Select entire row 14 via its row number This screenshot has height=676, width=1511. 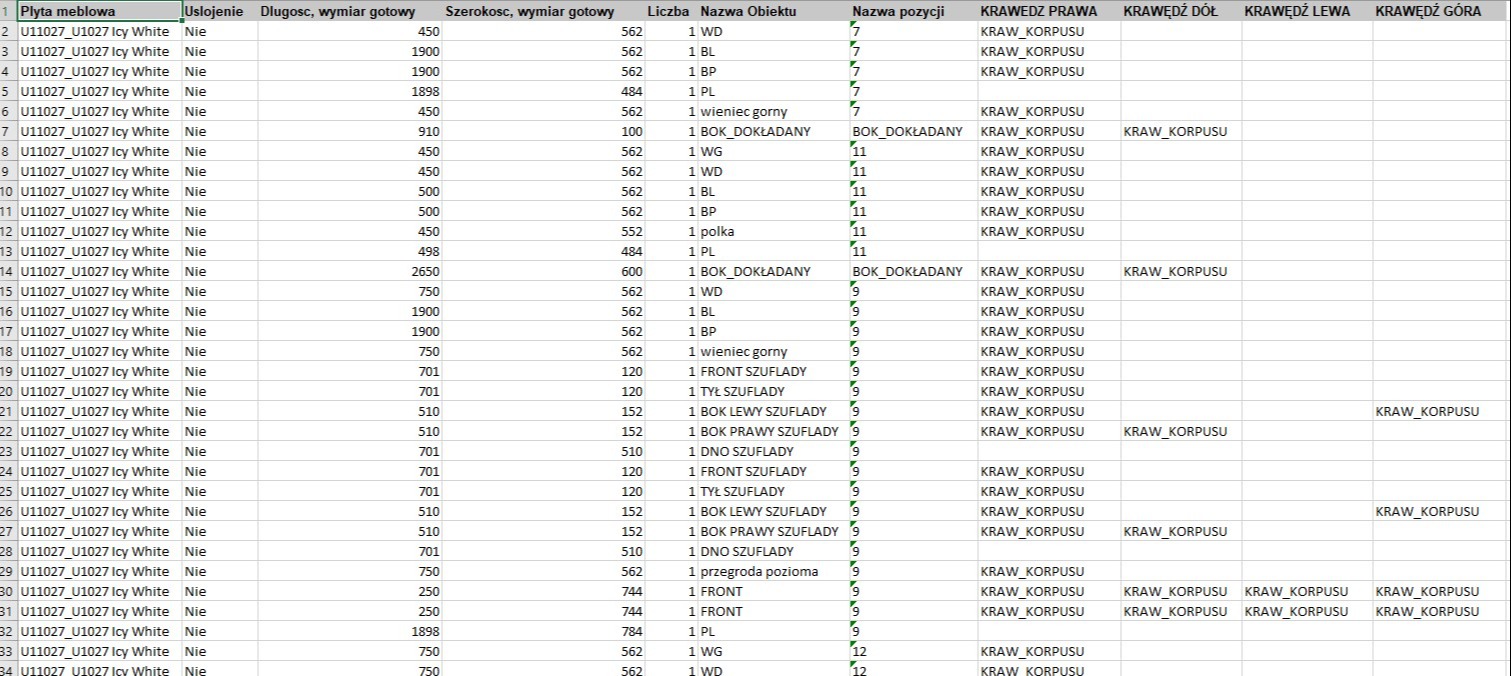point(7,271)
